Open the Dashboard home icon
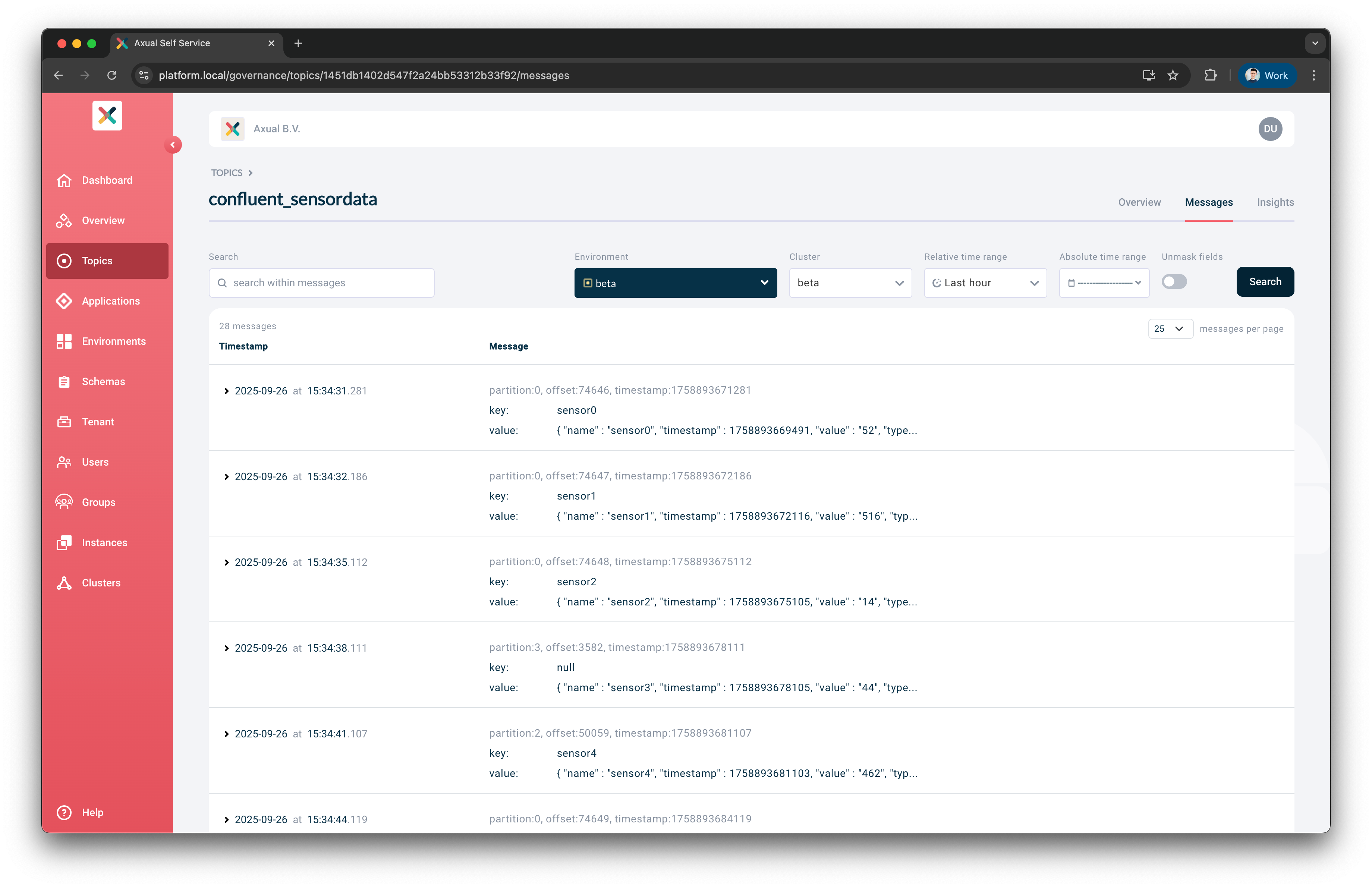This screenshot has width=1372, height=888. (64, 180)
